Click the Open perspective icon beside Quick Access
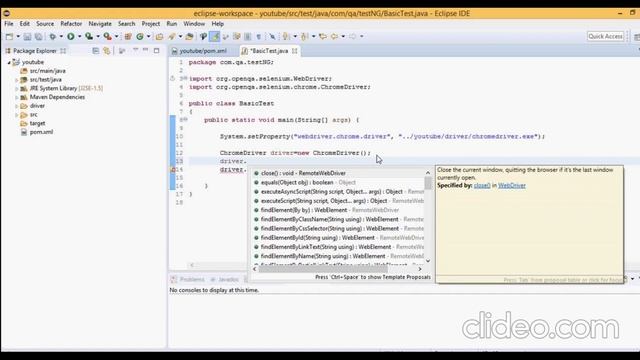 [636, 36]
